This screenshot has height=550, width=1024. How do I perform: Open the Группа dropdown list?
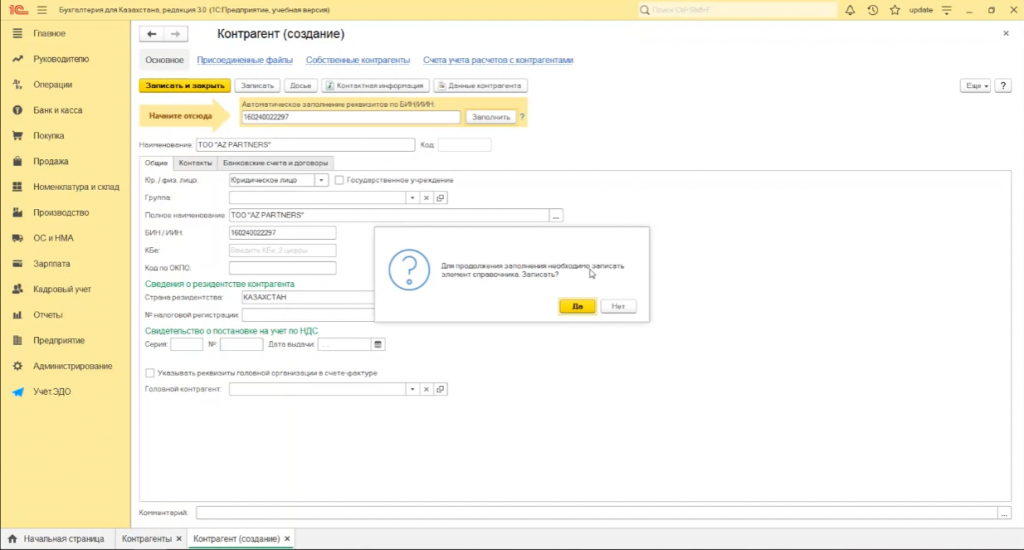pyautogui.click(x=412, y=198)
